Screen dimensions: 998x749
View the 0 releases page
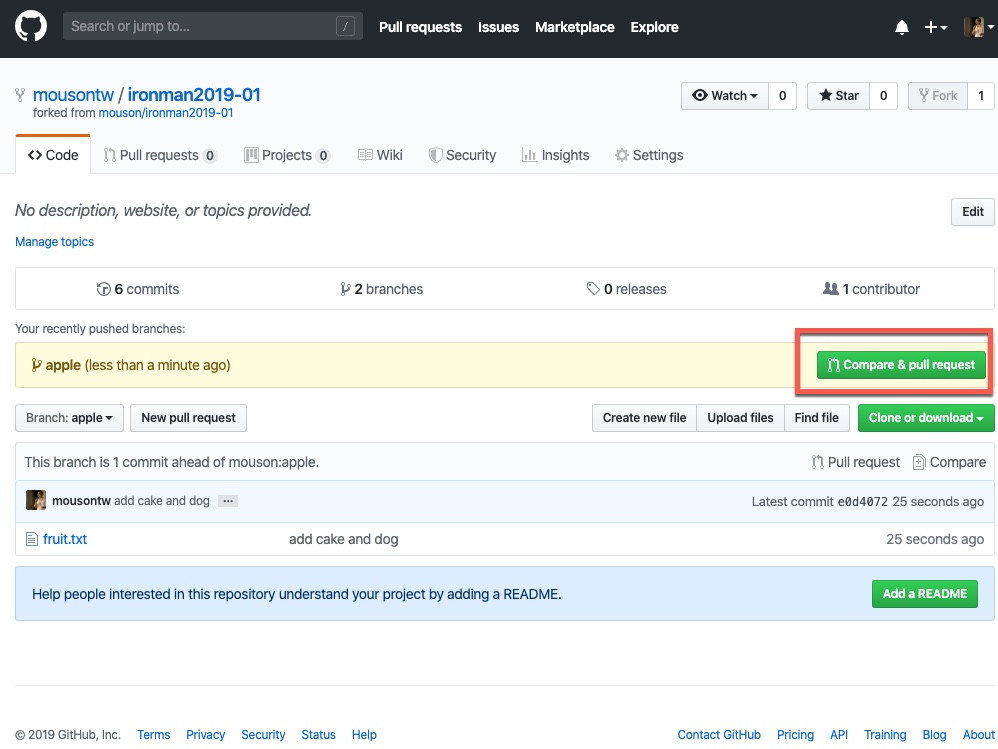(626, 289)
